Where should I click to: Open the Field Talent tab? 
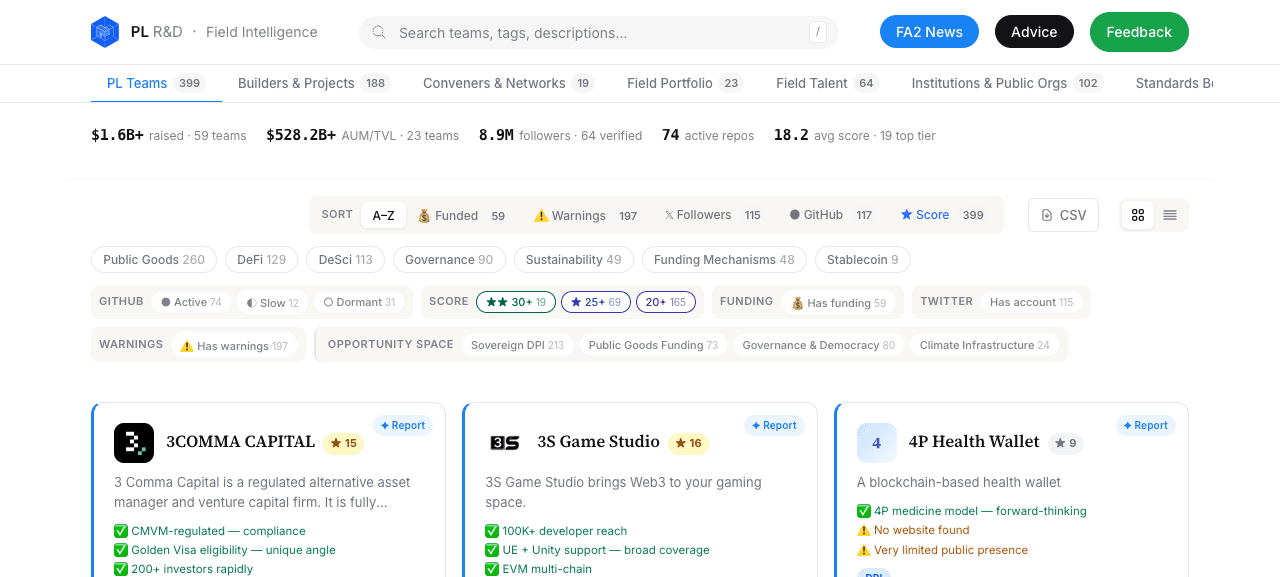pos(827,83)
